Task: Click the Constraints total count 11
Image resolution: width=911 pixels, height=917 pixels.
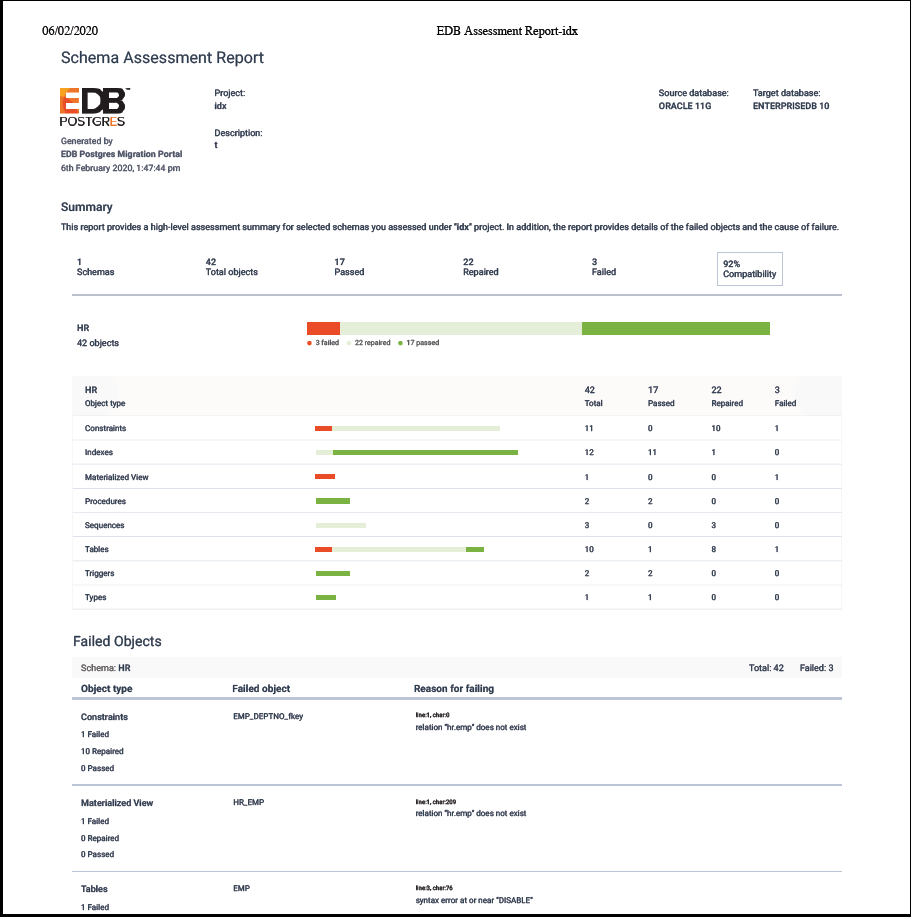Action: coord(589,428)
